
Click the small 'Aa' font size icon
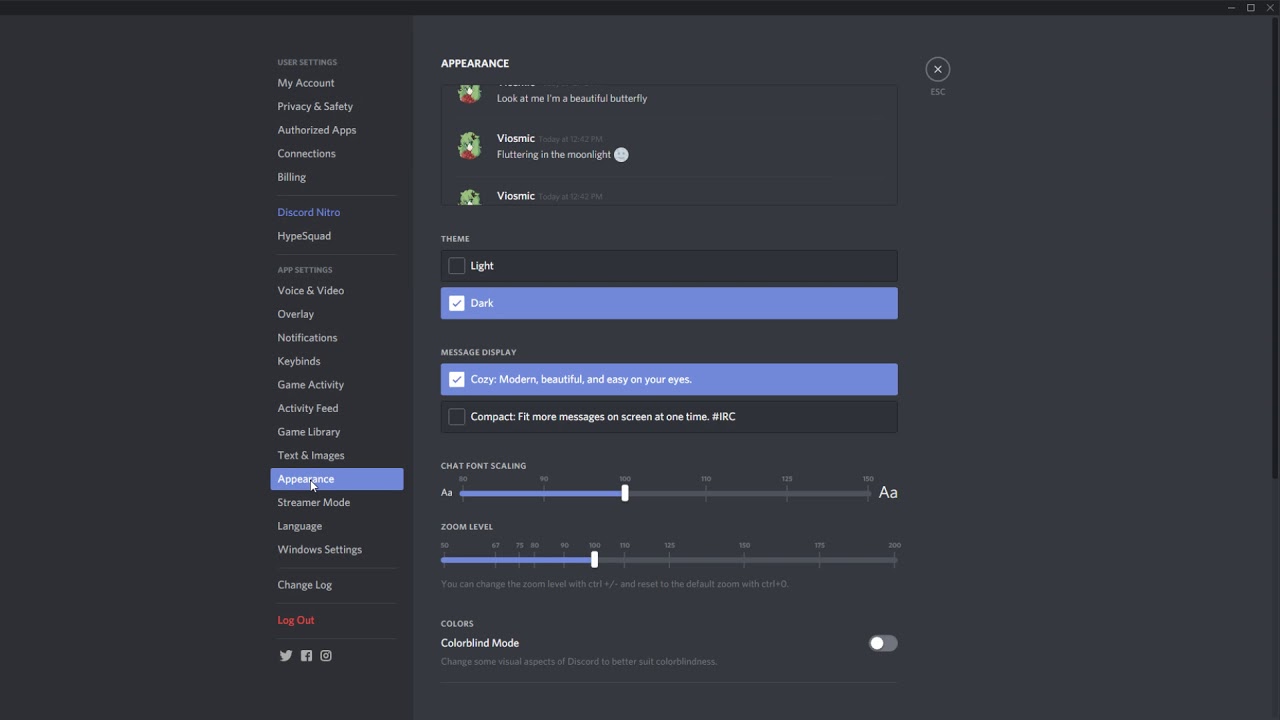[x=447, y=493]
